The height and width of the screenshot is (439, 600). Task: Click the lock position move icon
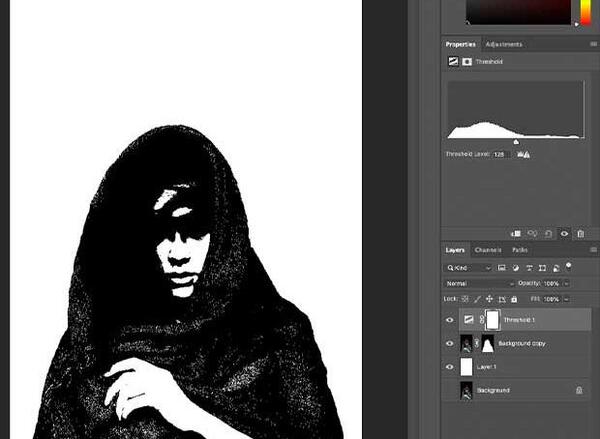[x=489, y=299]
